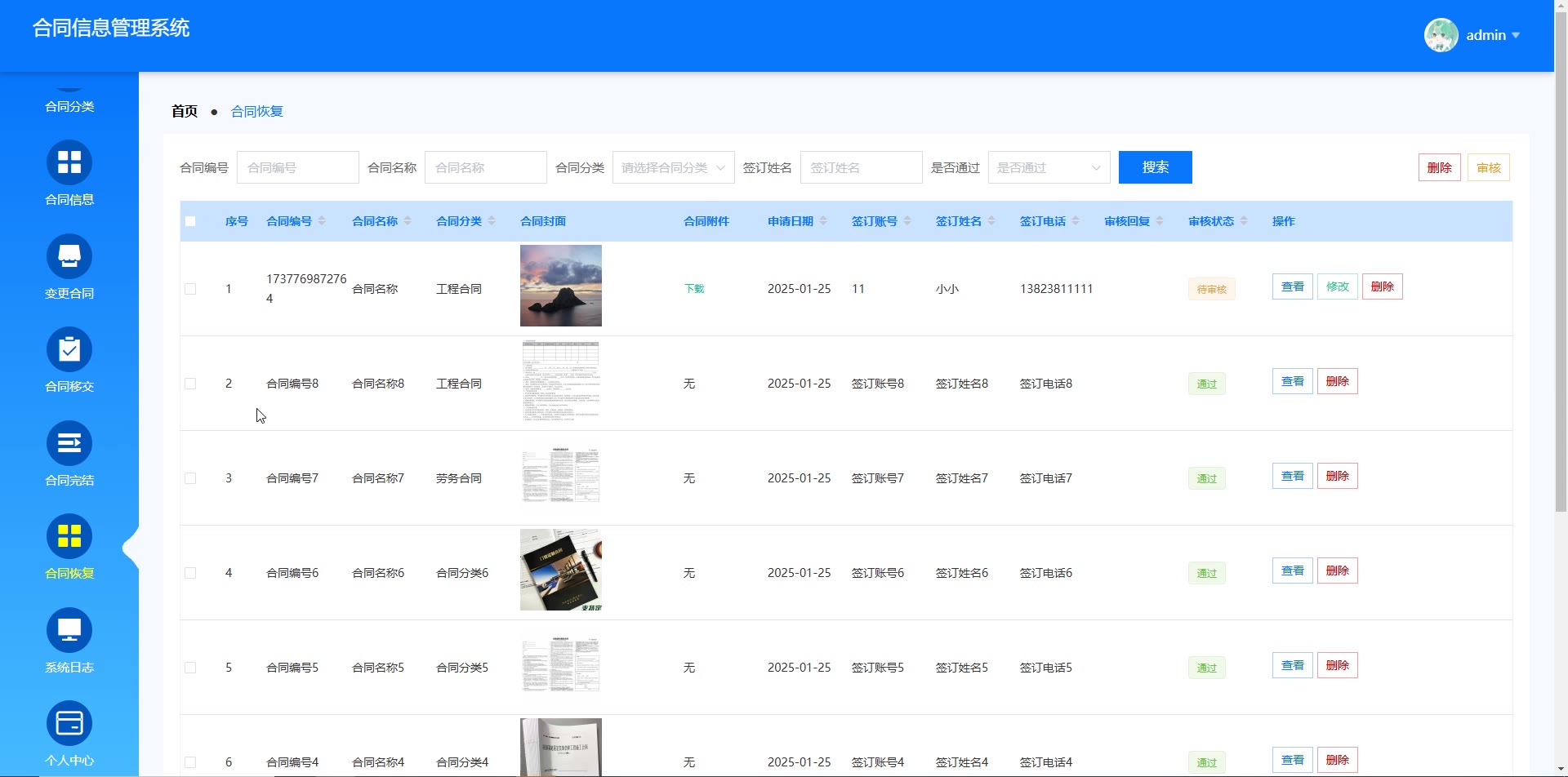The image size is (1568, 777).
Task: Click the 合同编号 search input field
Action: pos(298,167)
